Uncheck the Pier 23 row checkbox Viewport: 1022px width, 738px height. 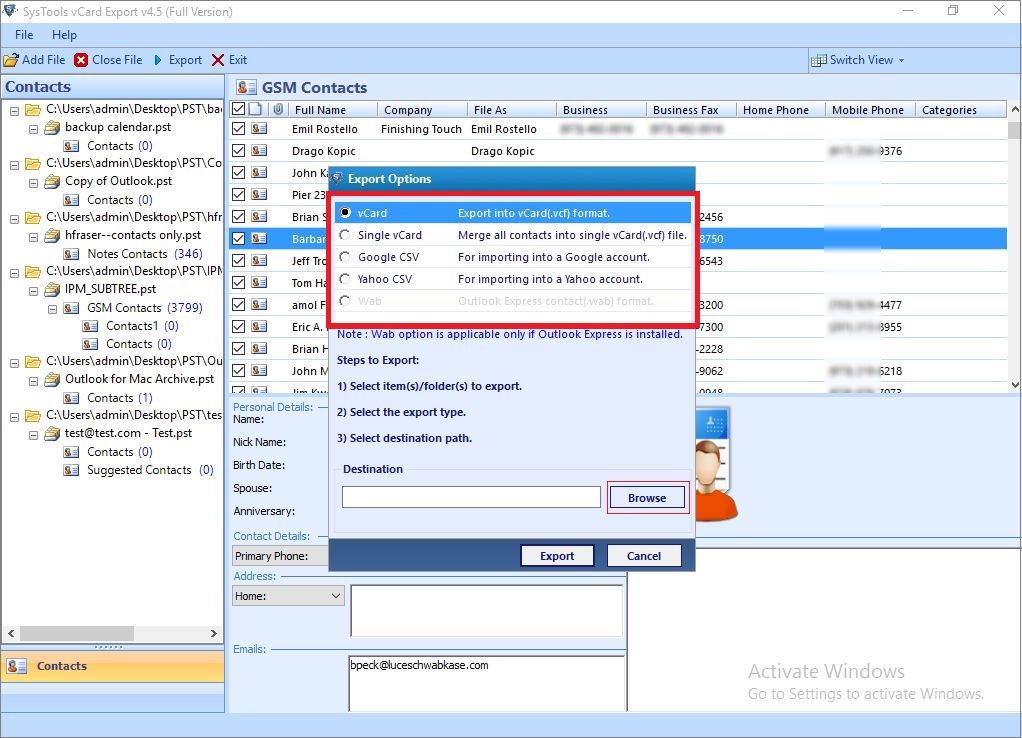pyautogui.click(x=239, y=195)
